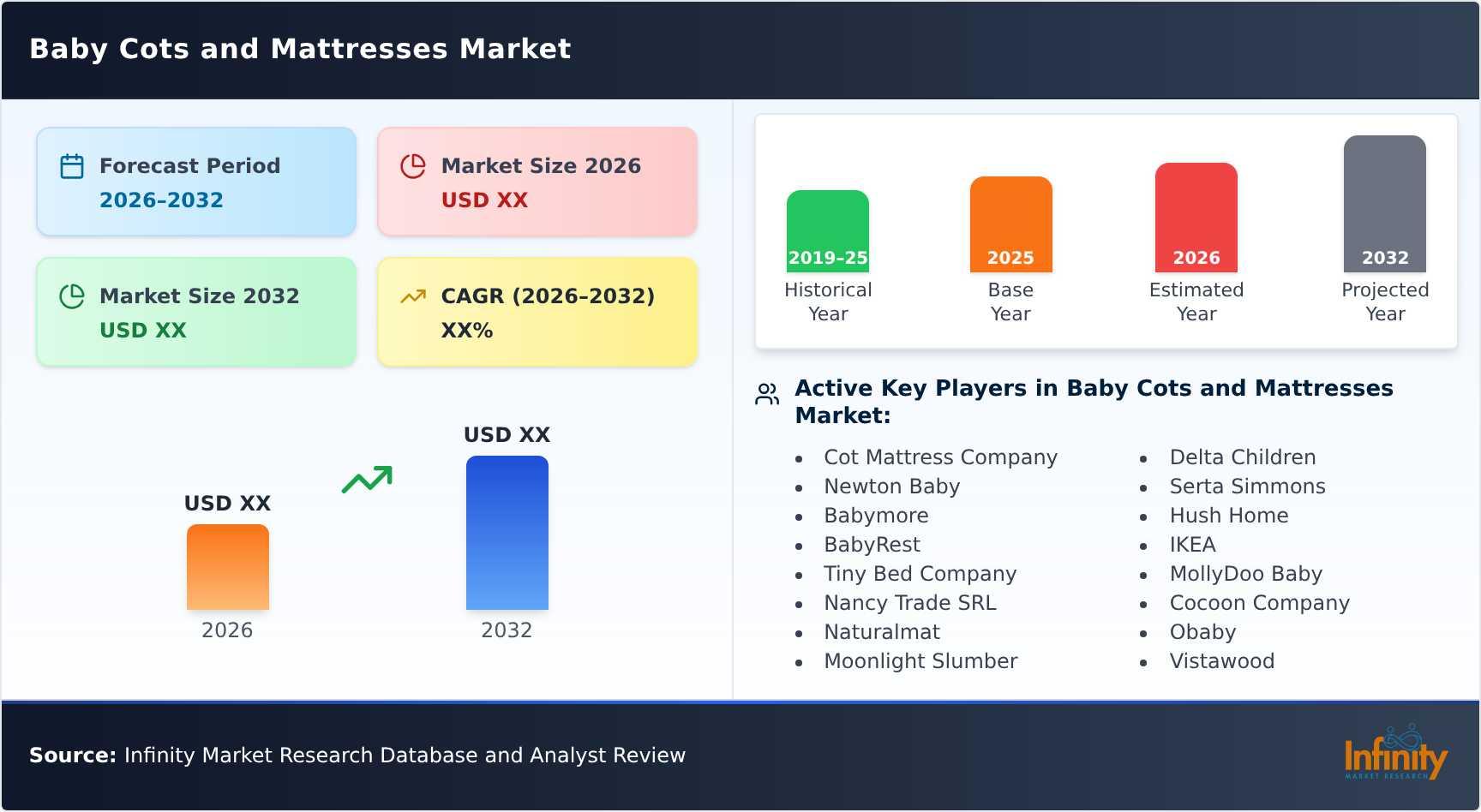Select Nancy Trade SRL entry
Screen dimensions: 1481x812
click(910, 603)
